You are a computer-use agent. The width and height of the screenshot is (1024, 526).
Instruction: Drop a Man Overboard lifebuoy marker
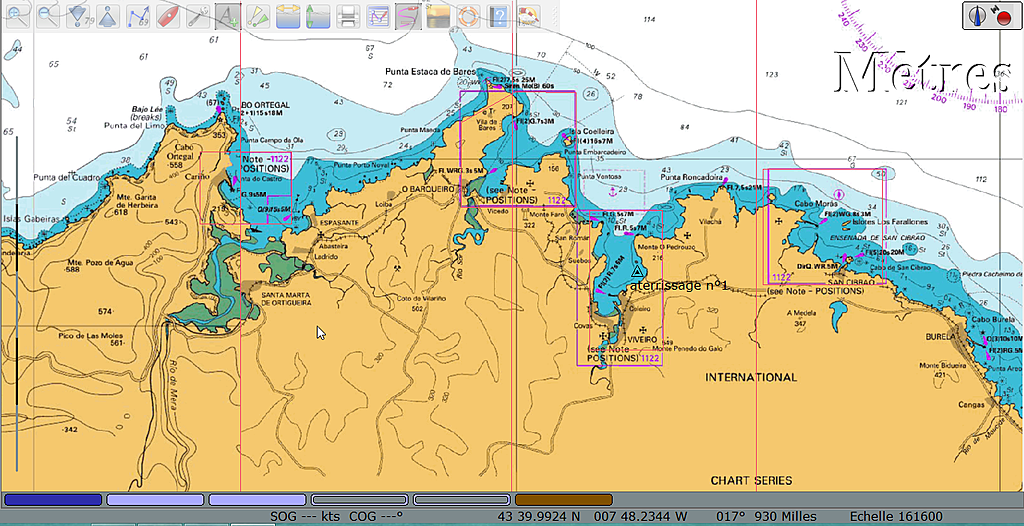coord(468,15)
